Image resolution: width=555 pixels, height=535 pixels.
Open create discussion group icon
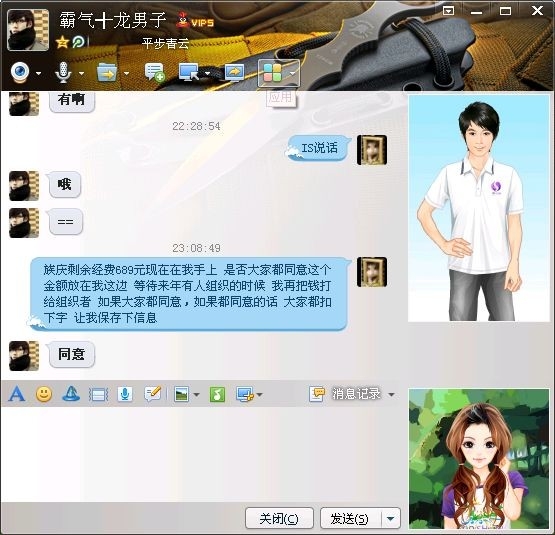[x=155, y=73]
